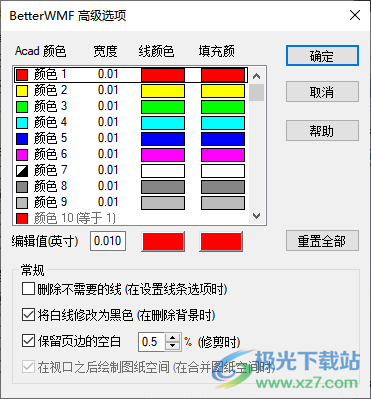Click the yellow icon for 颜色 2

(x=22, y=91)
